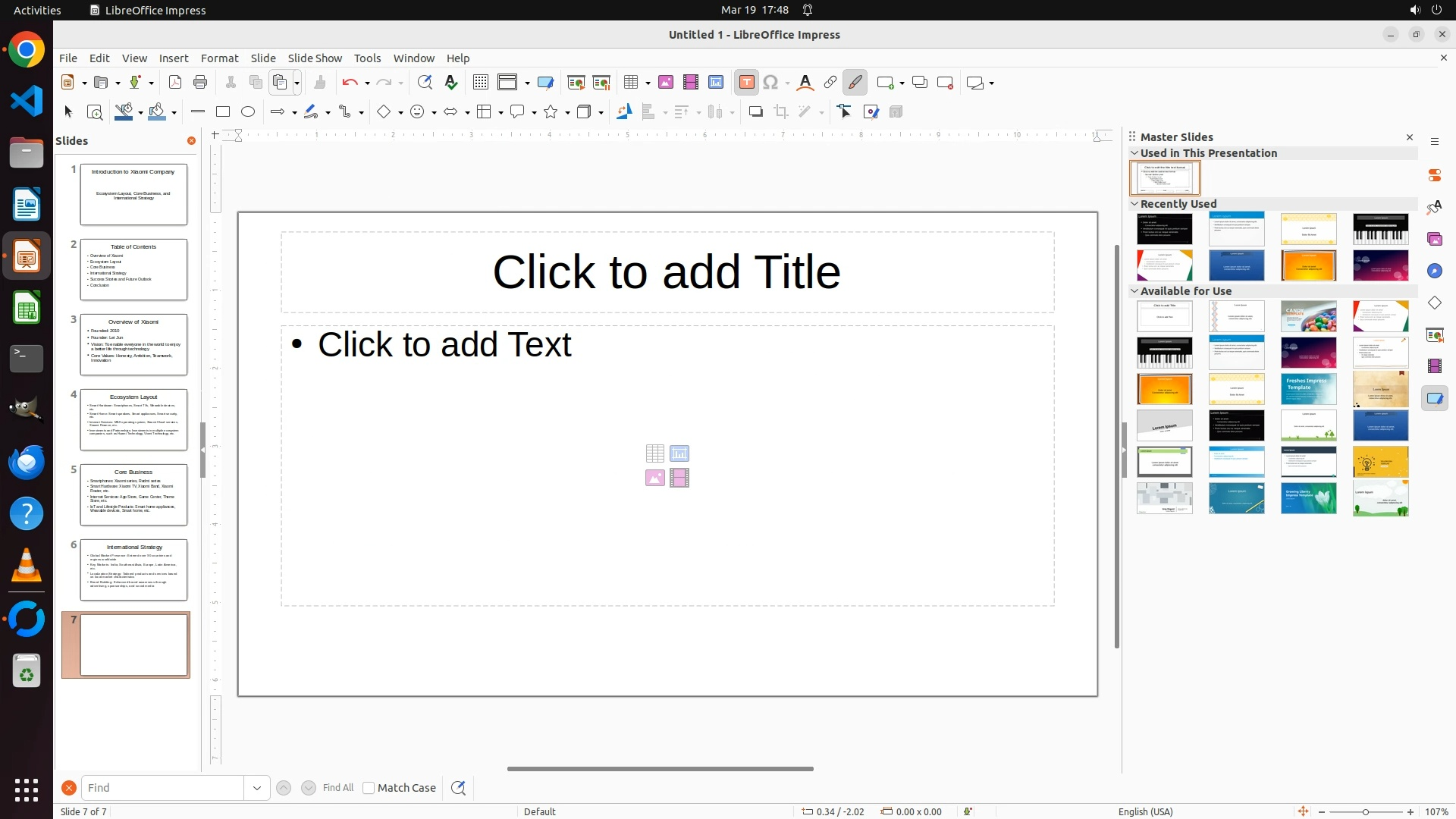Collapse the Available for Use section
This screenshot has width=1456, height=819.
pos(1134,291)
